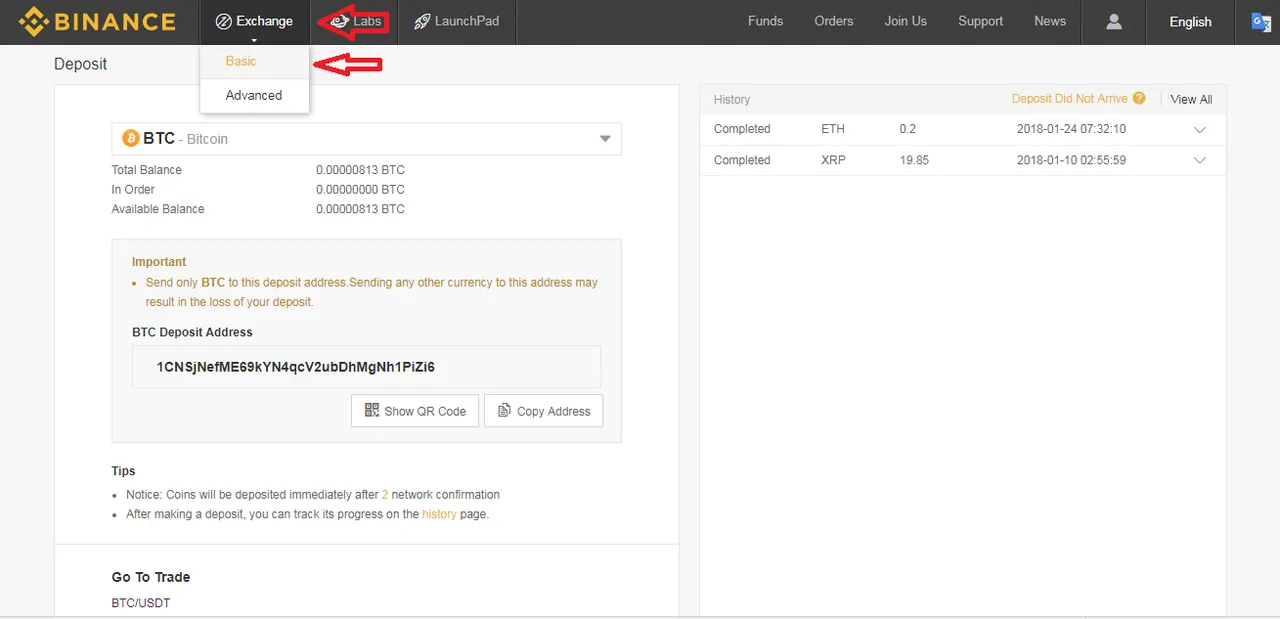Click the LaunchPad rocket icon
This screenshot has width=1280, height=619.
click(x=422, y=21)
